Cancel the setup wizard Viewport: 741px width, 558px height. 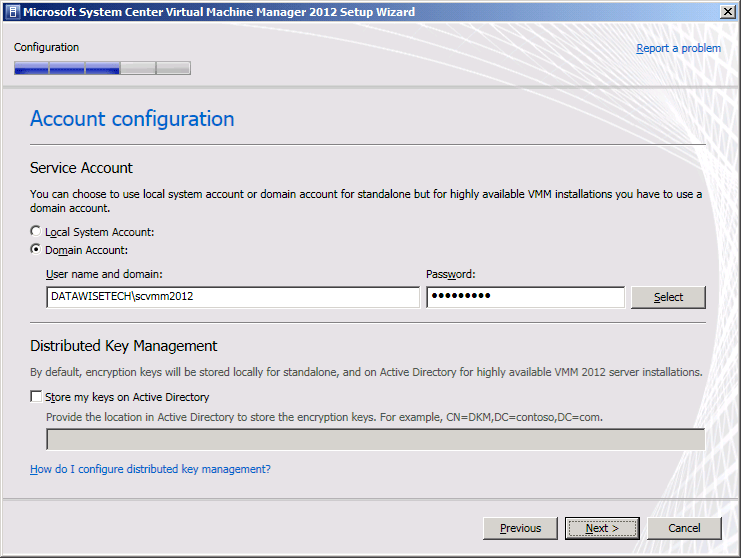pyautogui.click(x=684, y=528)
